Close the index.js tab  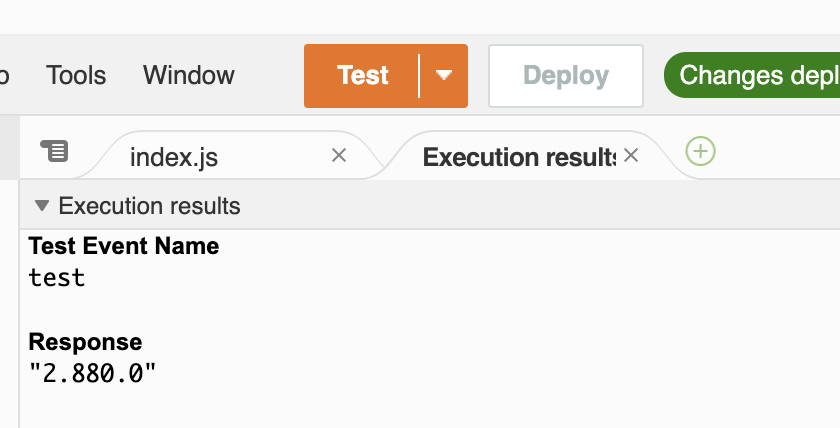point(339,155)
